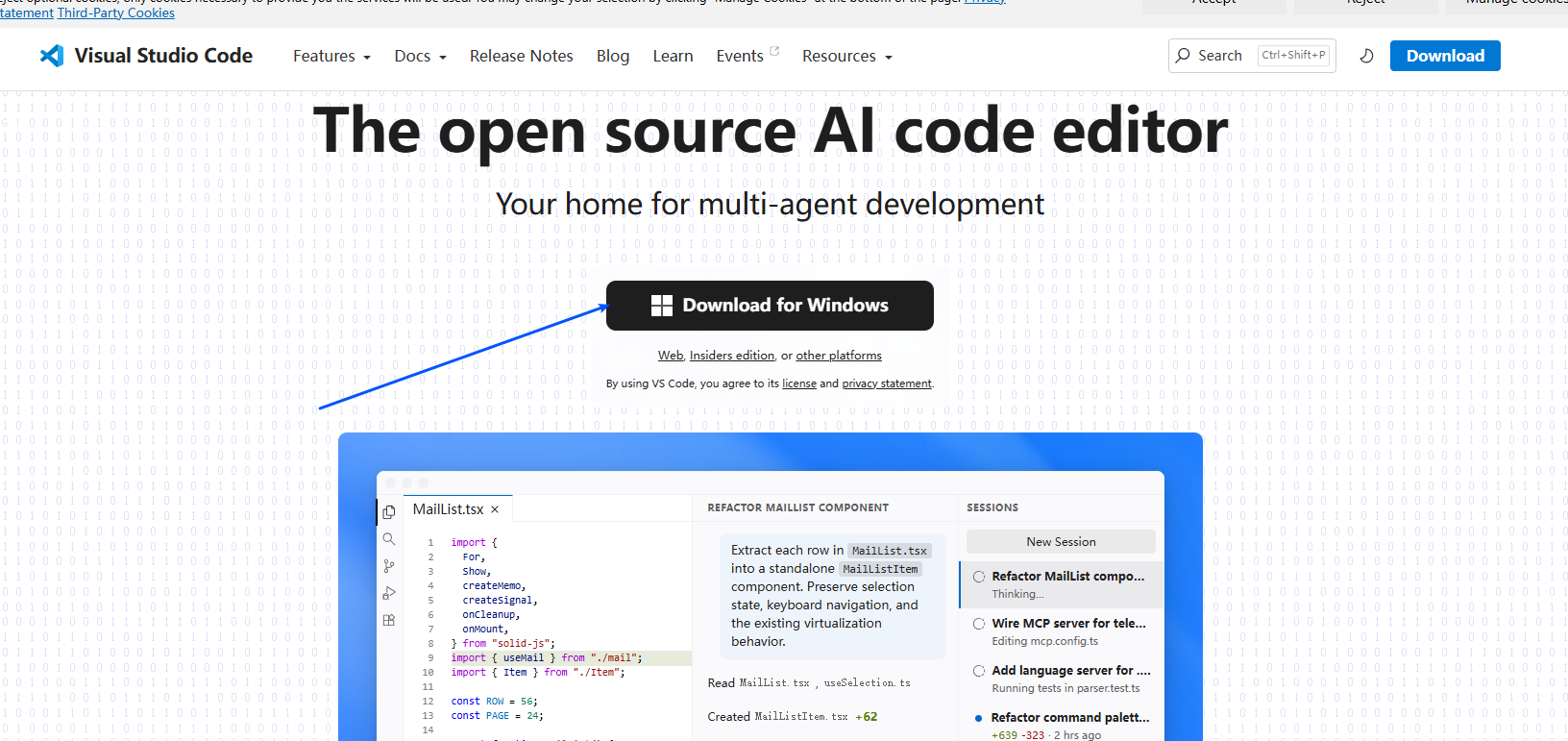Click the "Running tests in parser.test.ts" text
Screen dimensions: 1568x741
click(x=1066, y=688)
